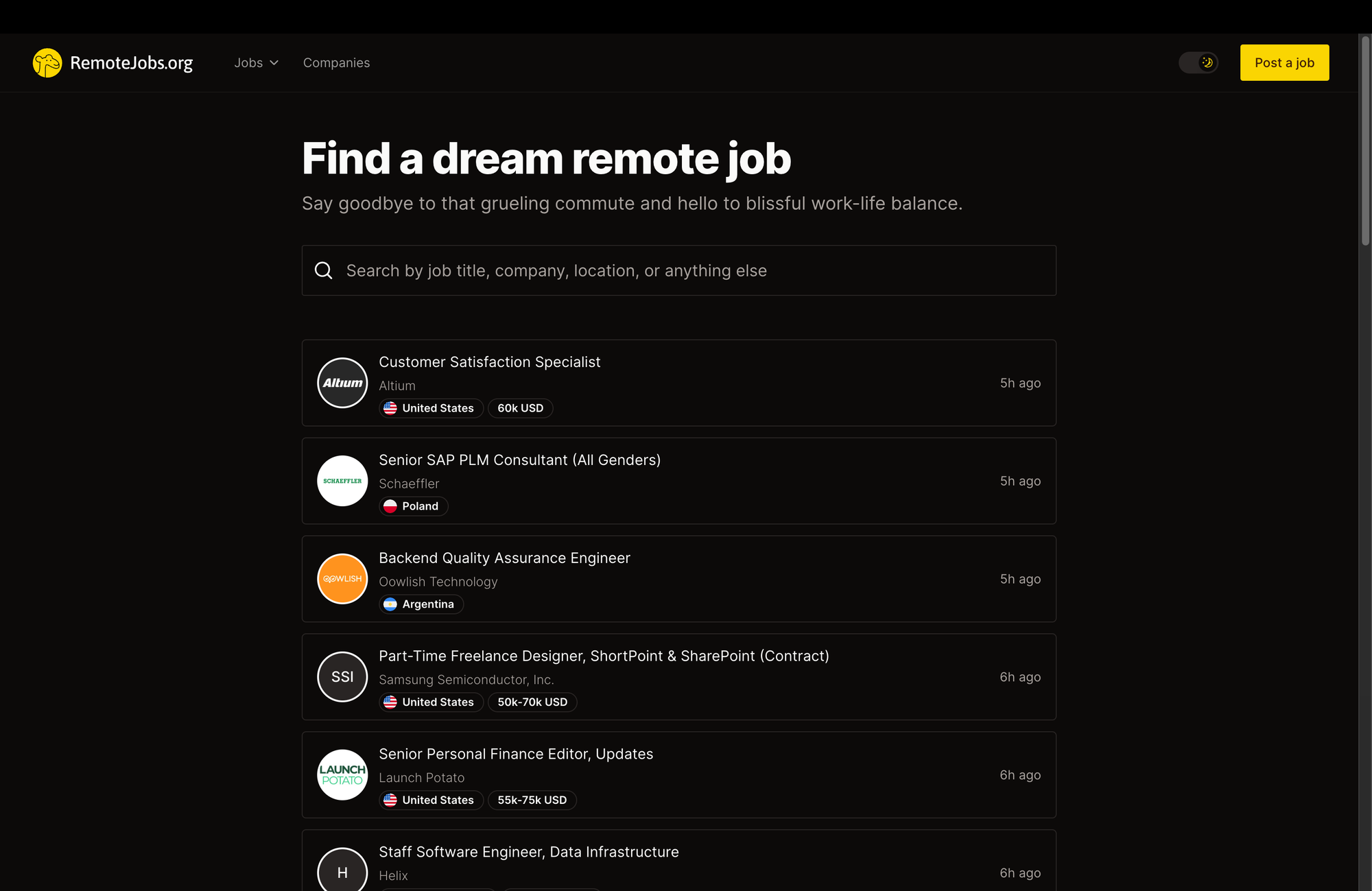Click the 5h ago timestamp on Schaeffler job
This screenshot has width=1372, height=891.
[x=1020, y=482]
